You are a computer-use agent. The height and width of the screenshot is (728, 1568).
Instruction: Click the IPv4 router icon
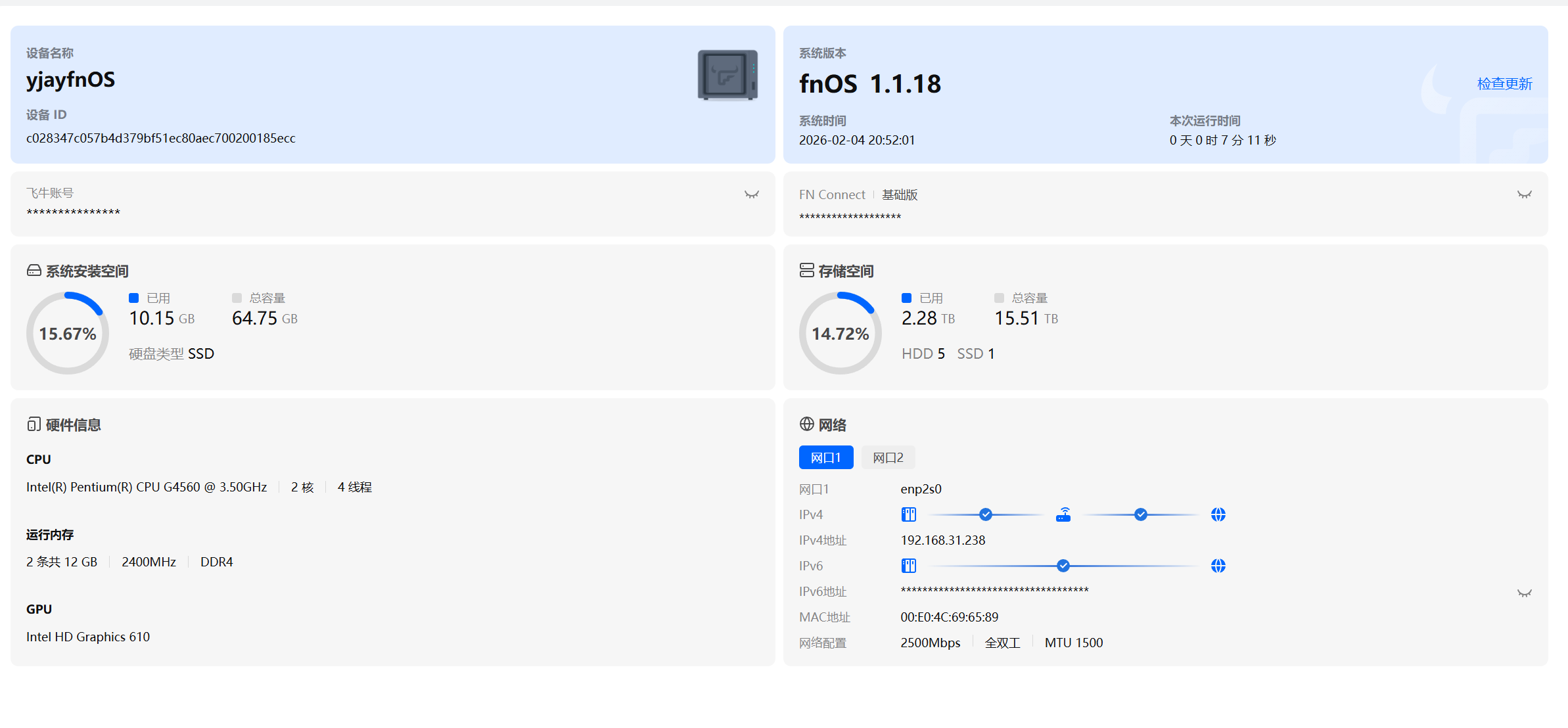[x=1063, y=514]
